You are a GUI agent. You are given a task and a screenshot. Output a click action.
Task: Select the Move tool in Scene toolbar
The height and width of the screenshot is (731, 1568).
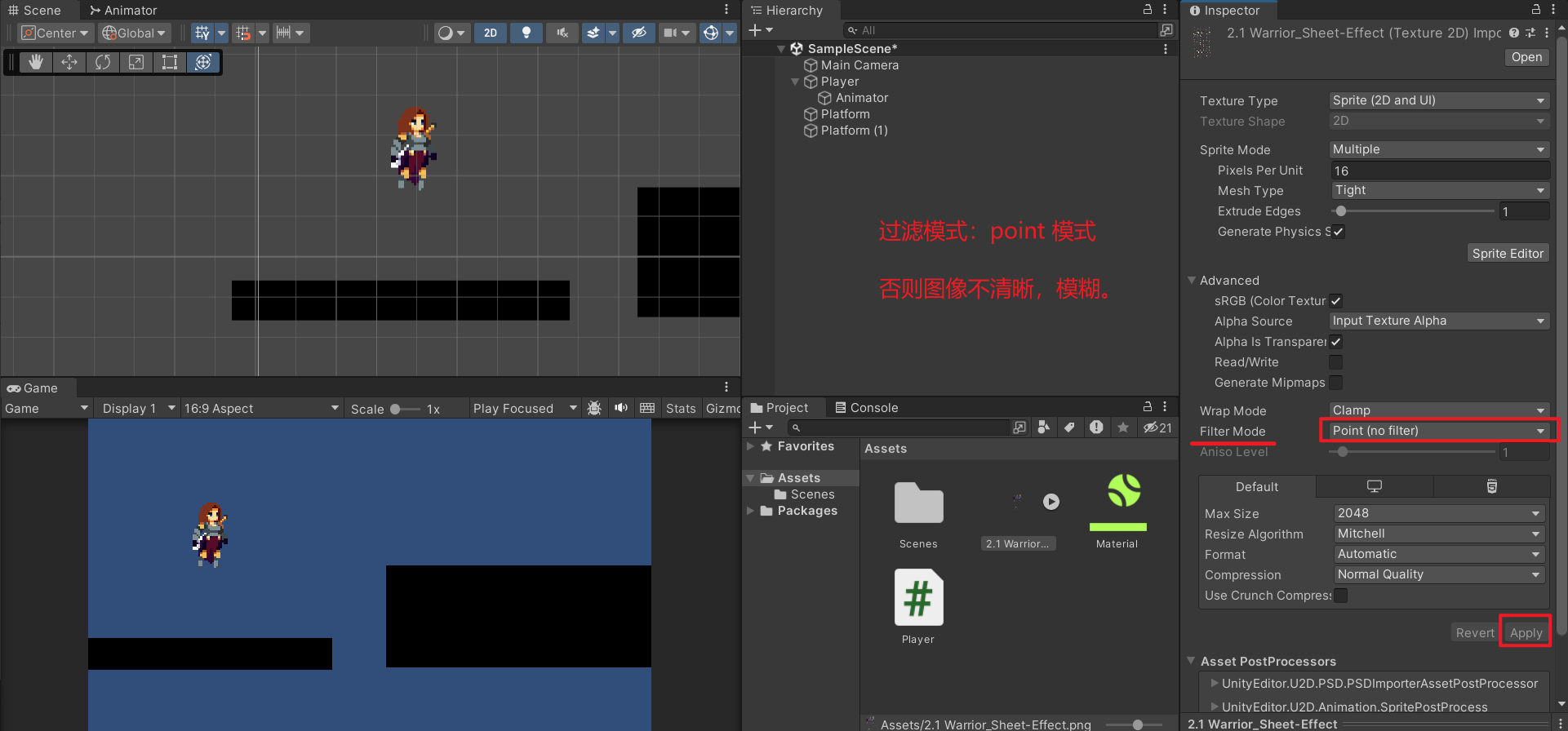[x=69, y=62]
